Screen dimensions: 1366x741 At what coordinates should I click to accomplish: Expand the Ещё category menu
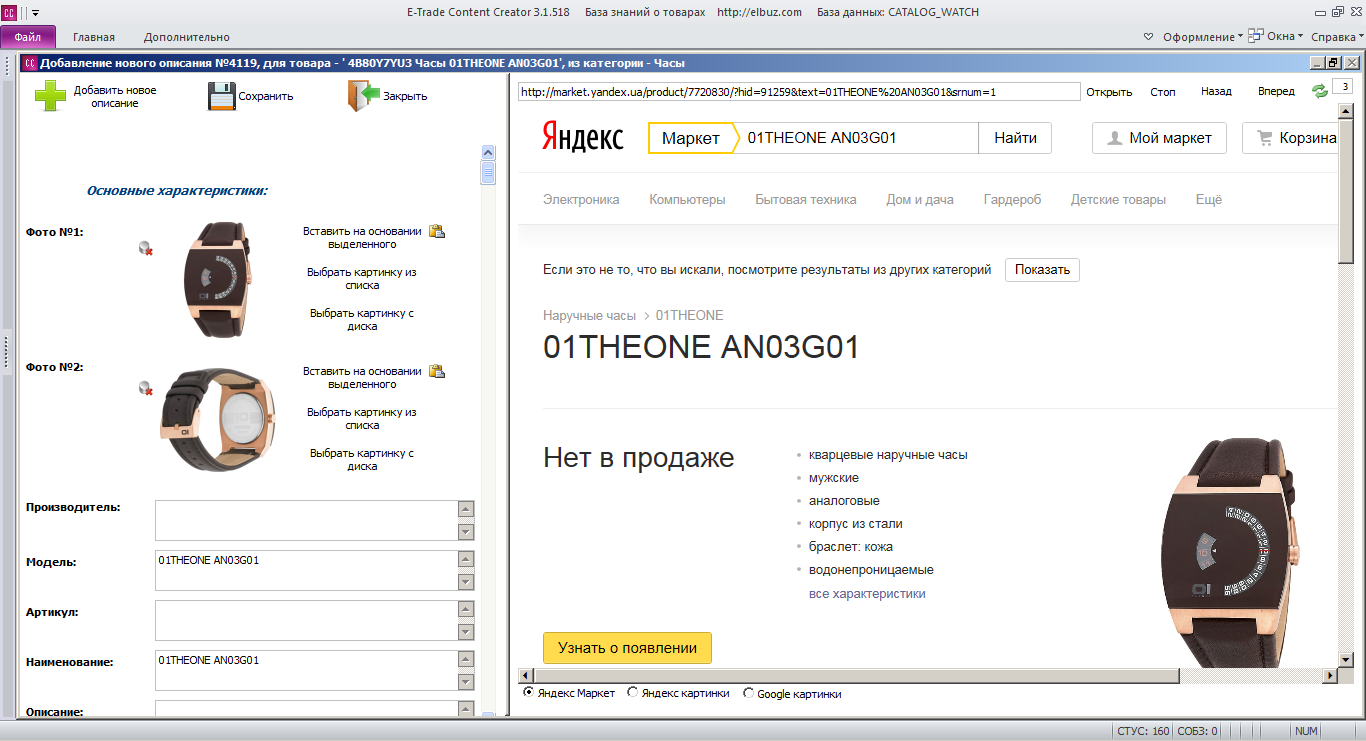point(1209,199)
